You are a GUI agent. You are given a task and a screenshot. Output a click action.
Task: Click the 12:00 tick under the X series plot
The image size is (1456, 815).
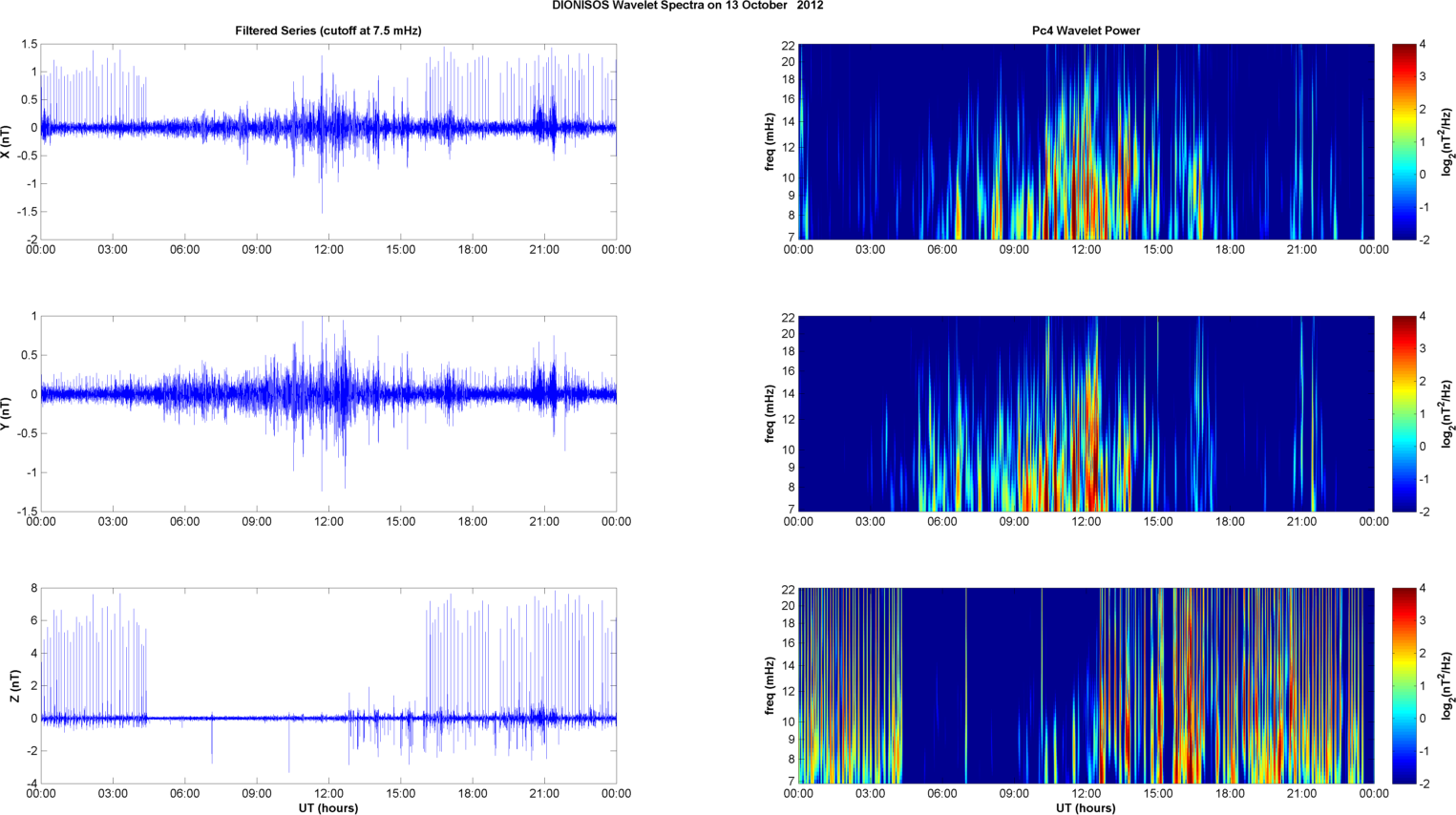(328, 250)
